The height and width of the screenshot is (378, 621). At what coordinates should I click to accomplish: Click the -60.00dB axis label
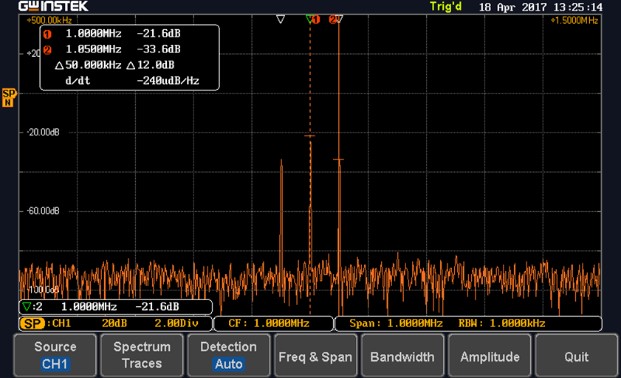43,211
